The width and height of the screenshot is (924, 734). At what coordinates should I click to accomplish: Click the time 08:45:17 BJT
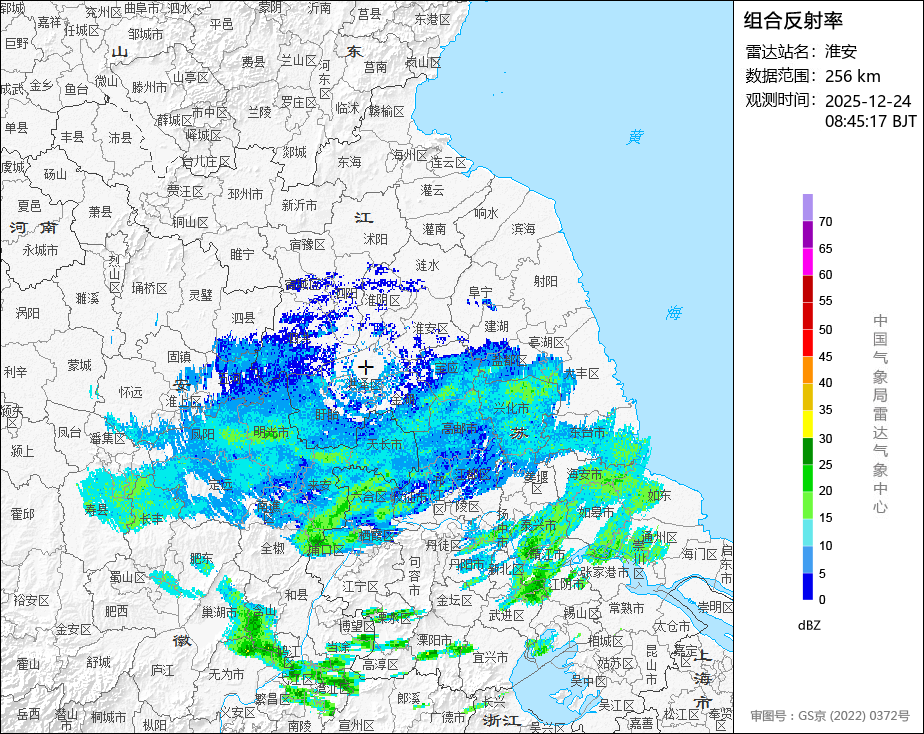[x=870, y=121]
